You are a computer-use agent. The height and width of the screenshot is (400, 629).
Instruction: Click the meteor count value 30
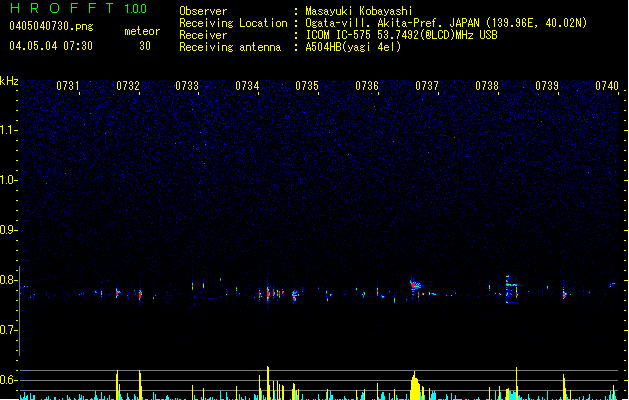pos(145,46)
